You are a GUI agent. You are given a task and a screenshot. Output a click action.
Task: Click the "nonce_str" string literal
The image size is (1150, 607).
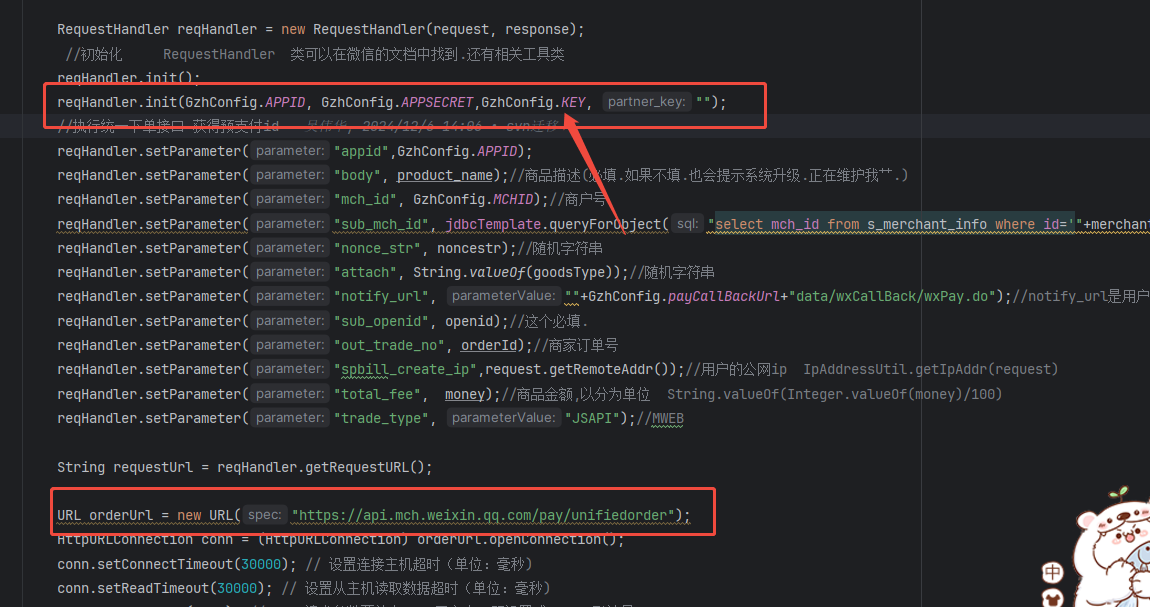(x=377, y=249)
